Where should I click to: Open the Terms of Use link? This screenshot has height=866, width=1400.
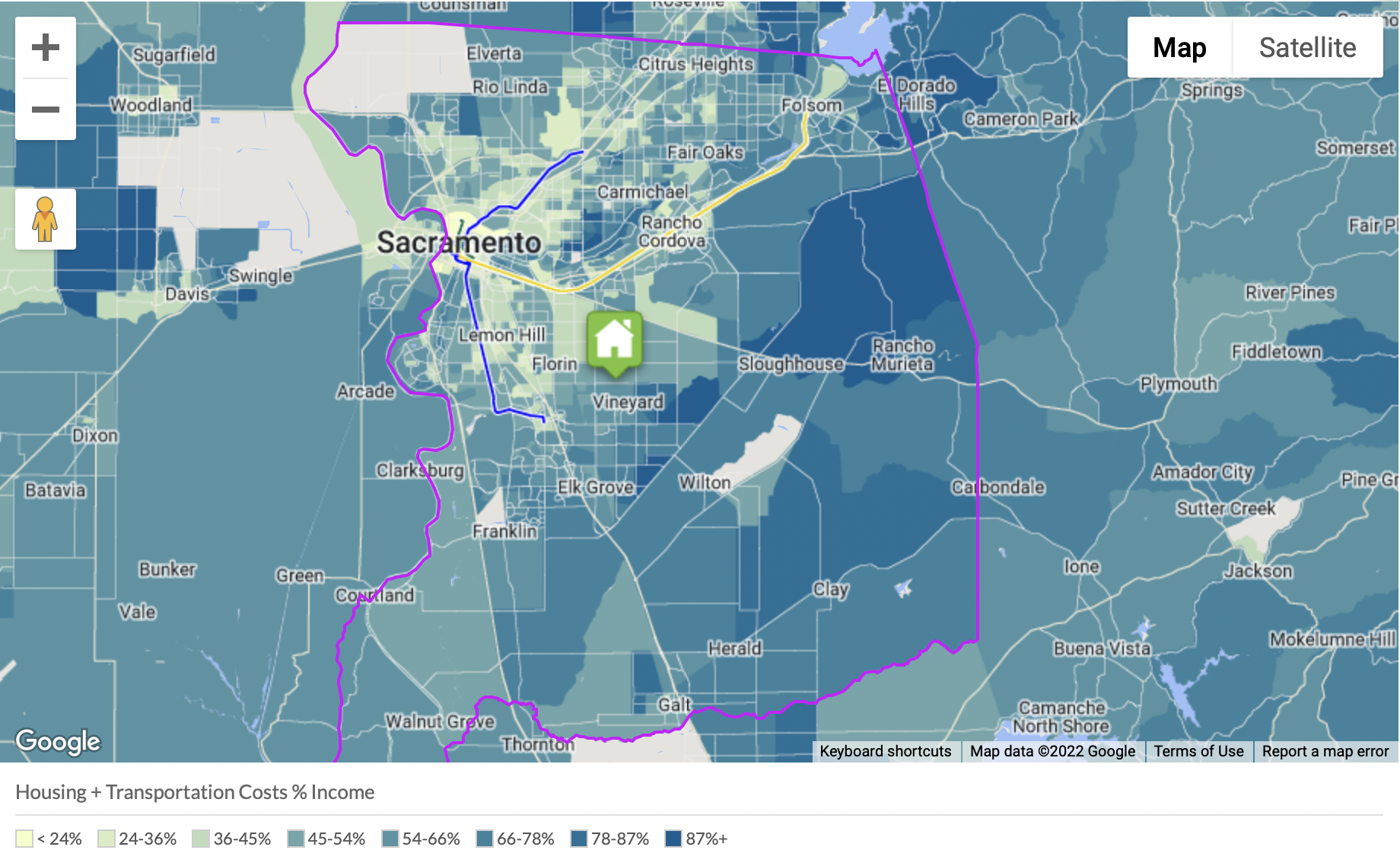(x=1198, y=751)
